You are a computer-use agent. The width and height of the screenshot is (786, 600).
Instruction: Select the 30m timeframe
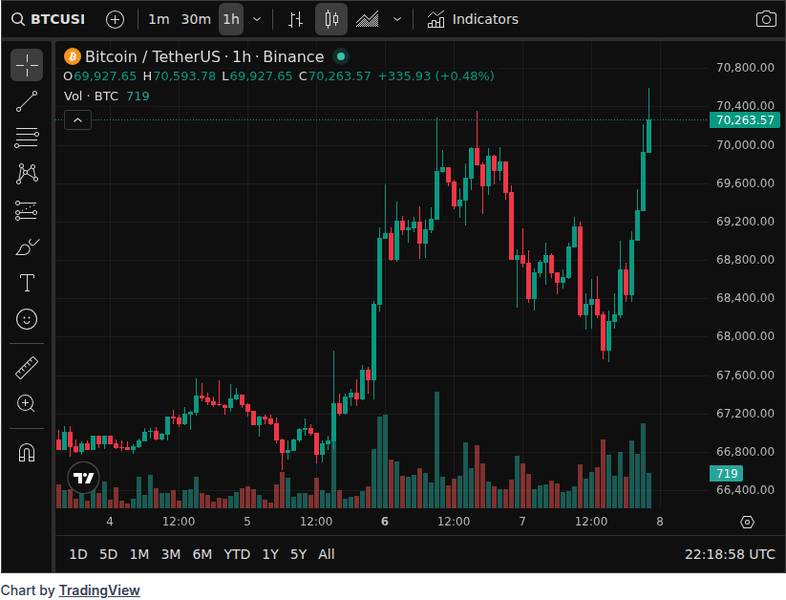coord(195,20)
